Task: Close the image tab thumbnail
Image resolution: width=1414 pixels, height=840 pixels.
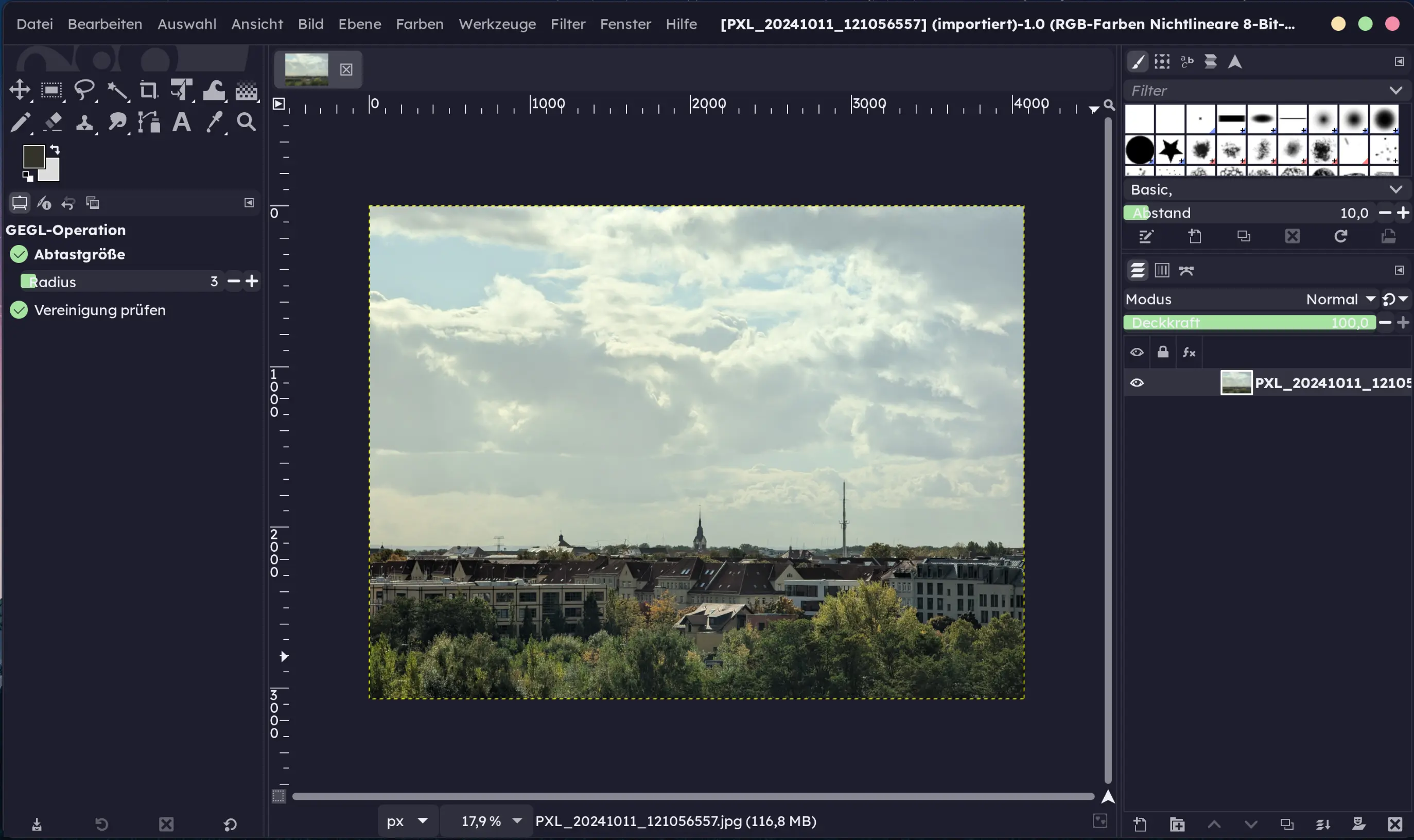Action: (x=346, y=69)
